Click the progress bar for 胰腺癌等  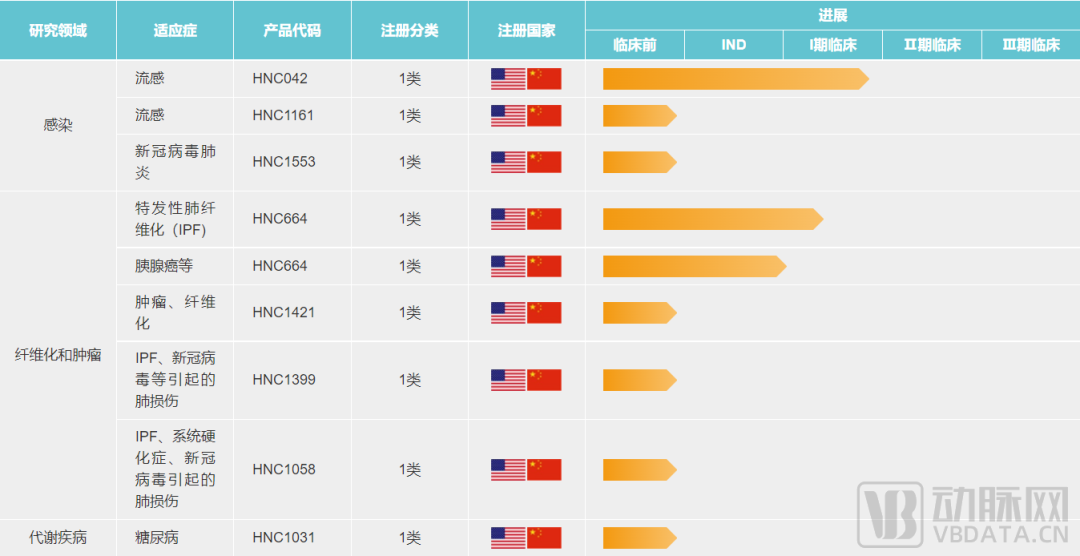pyautogui.click(x=694, y=266)
